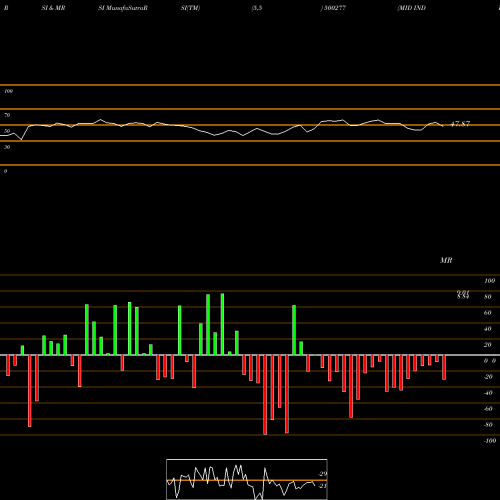Click the RSI axis label 50
The height and width of the screenshot is (500, 500).
pyautogui.click(x=7, y=131)
